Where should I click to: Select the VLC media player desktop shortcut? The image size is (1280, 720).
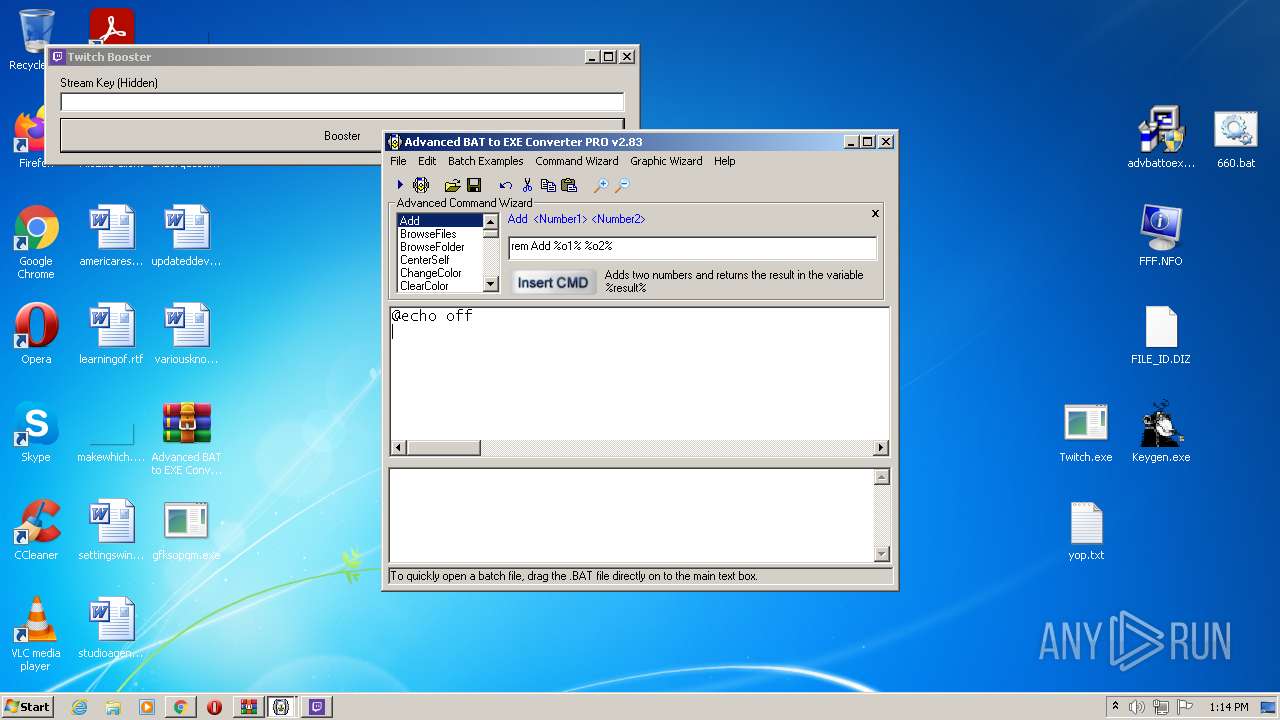[36, 634]
